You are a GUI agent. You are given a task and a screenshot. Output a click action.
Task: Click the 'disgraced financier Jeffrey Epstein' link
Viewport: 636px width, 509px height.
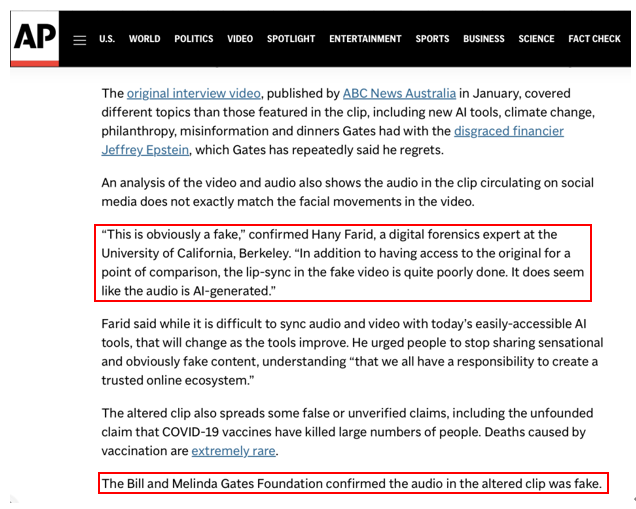pyautogui.click(x=508, y=131)
